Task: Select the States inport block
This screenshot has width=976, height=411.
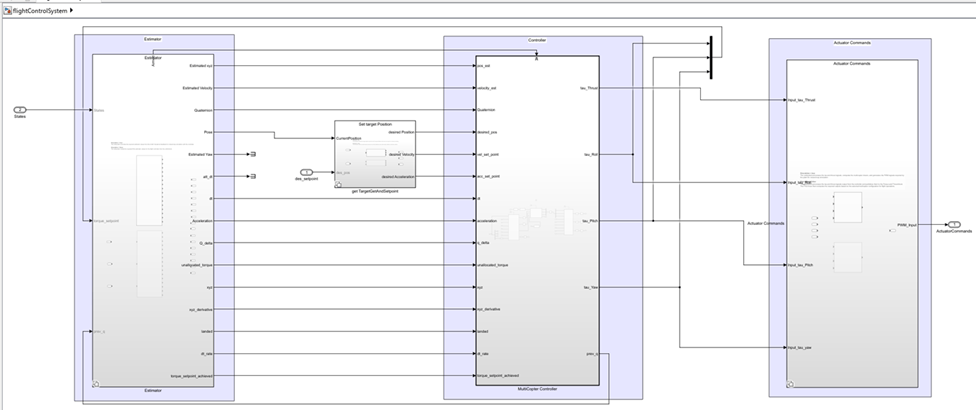Action: pyautogui.click(x=20, y=110)
